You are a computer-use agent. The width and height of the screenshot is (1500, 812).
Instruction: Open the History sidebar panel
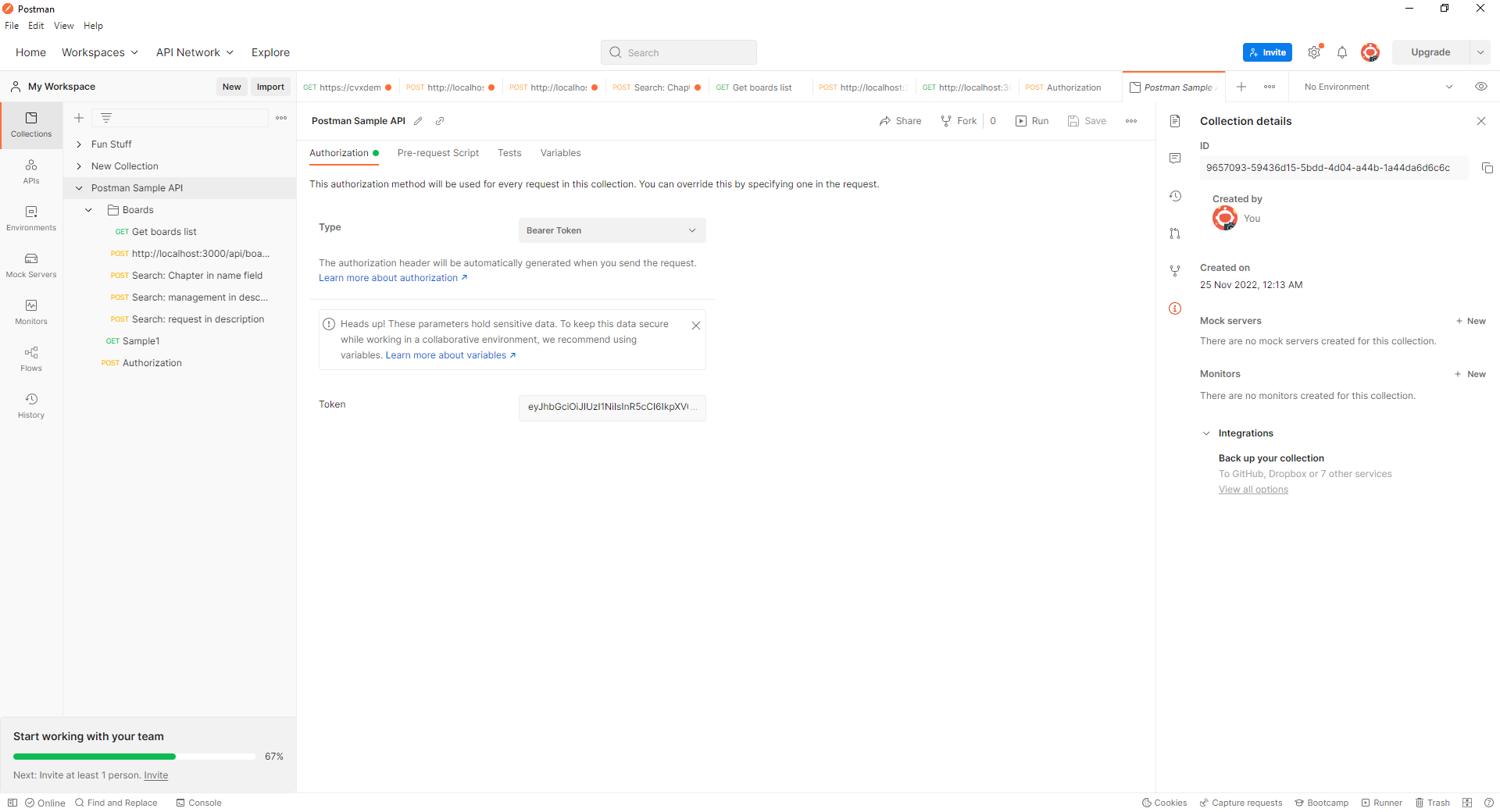coord(31,406)
